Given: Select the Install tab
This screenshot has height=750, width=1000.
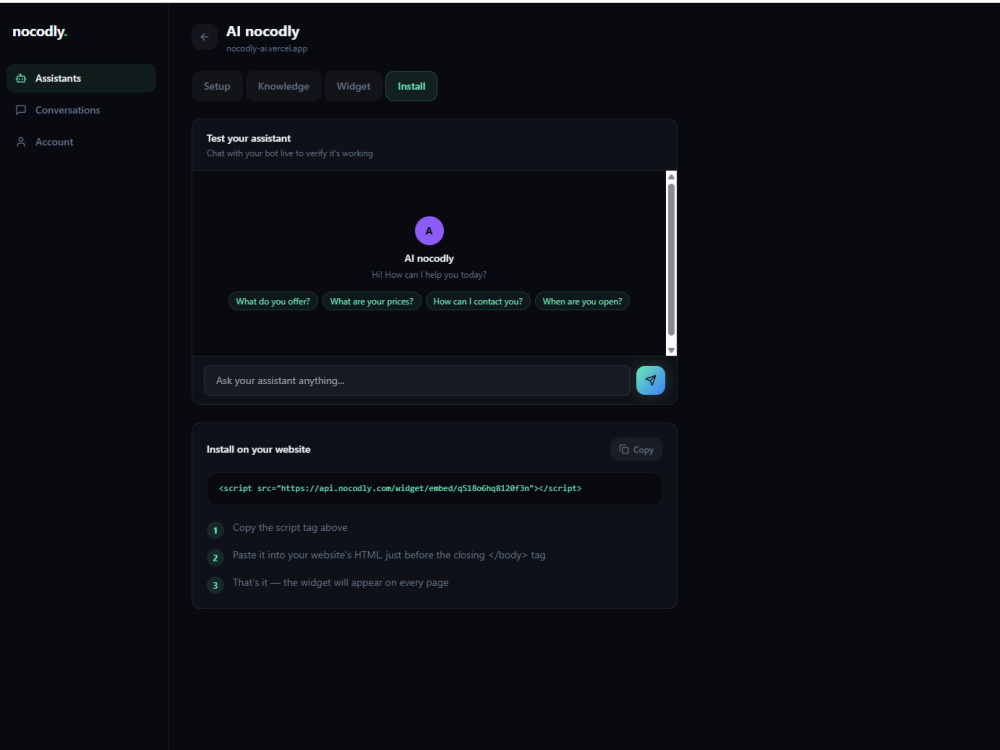Looking at the screenshot, I should (411, 86).
